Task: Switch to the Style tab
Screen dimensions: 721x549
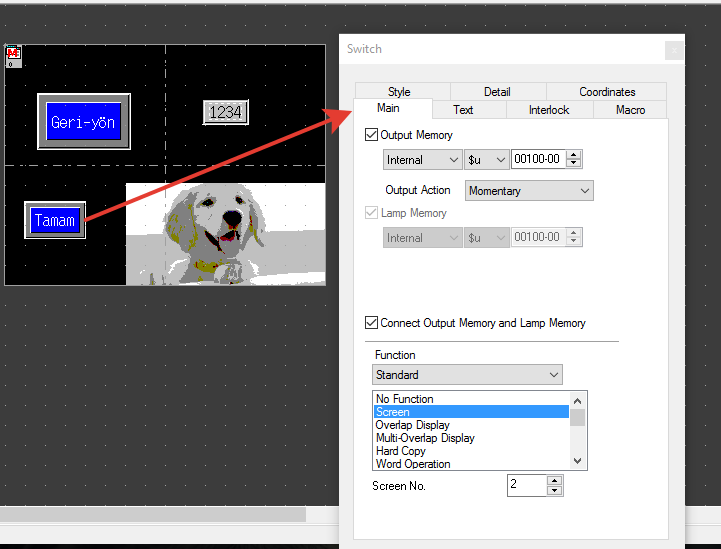Action: tap(399, 92)
